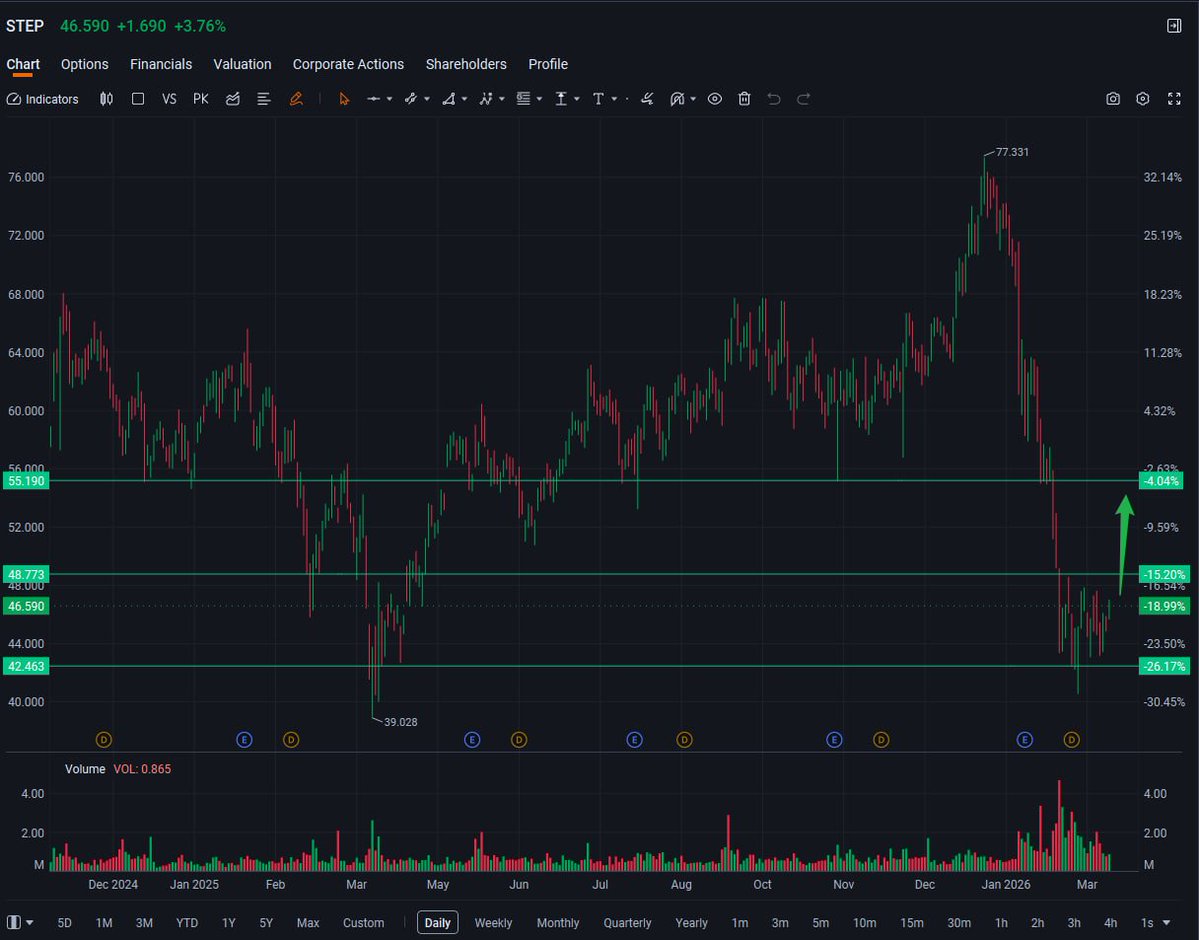This screenshot has width=1199, height=940.
Task: Expand the measure tool options
Action: pos(577,99)
